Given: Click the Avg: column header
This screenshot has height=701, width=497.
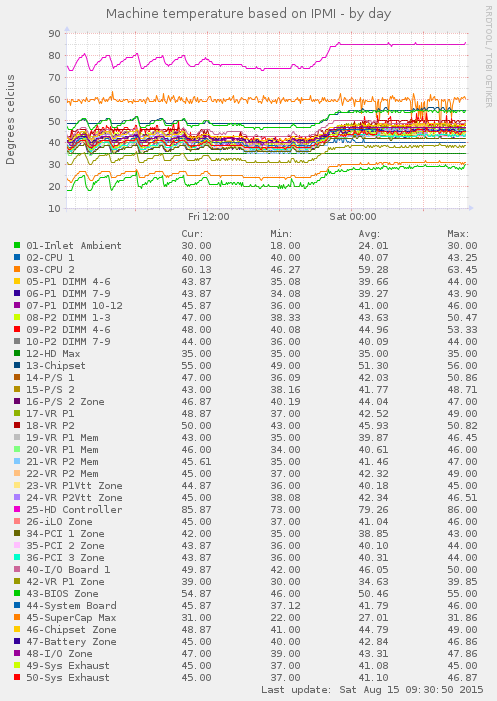Looking at the screenshot, I should [369, 233].
